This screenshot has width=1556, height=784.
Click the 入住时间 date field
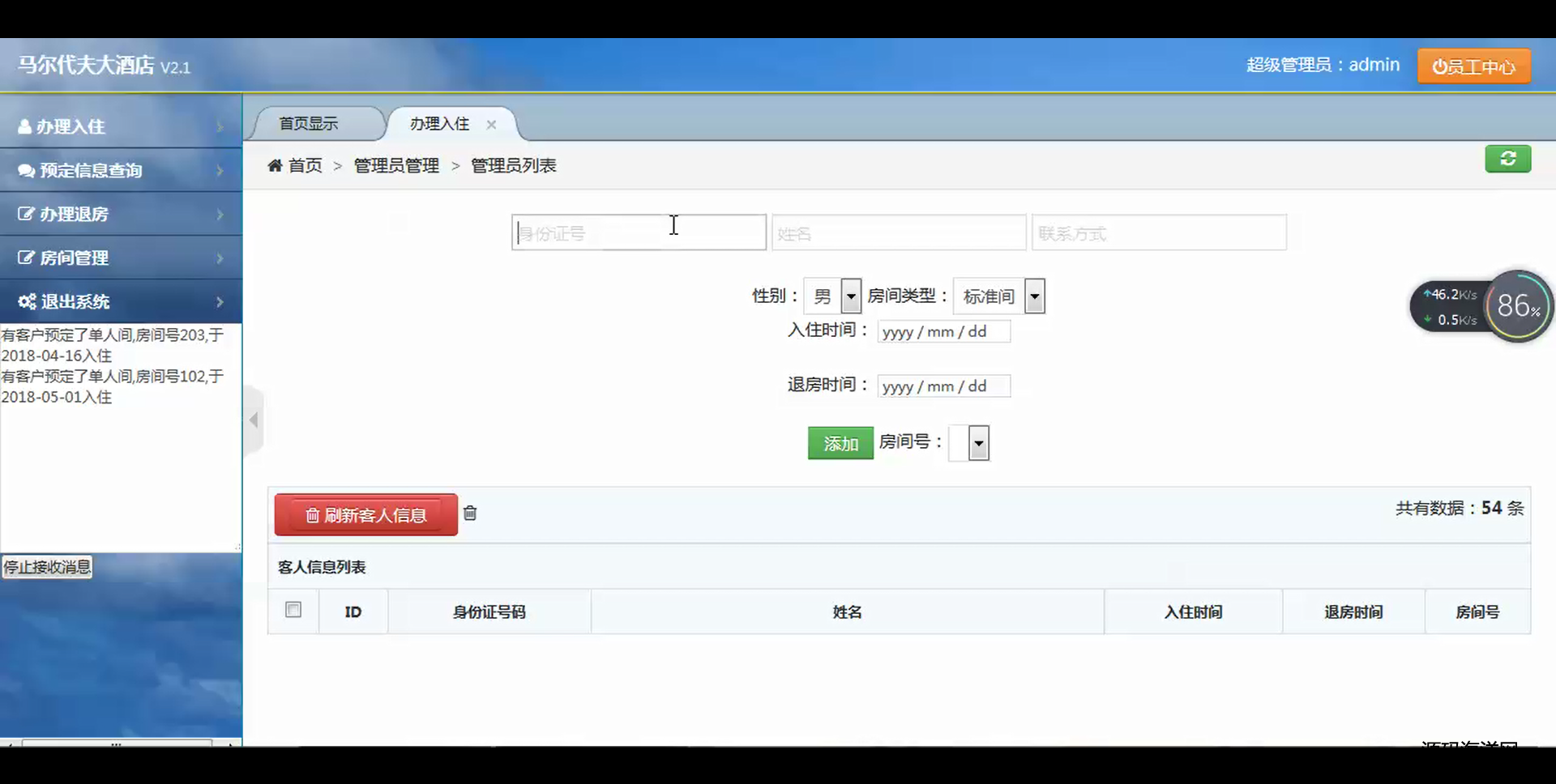[943, 332]
